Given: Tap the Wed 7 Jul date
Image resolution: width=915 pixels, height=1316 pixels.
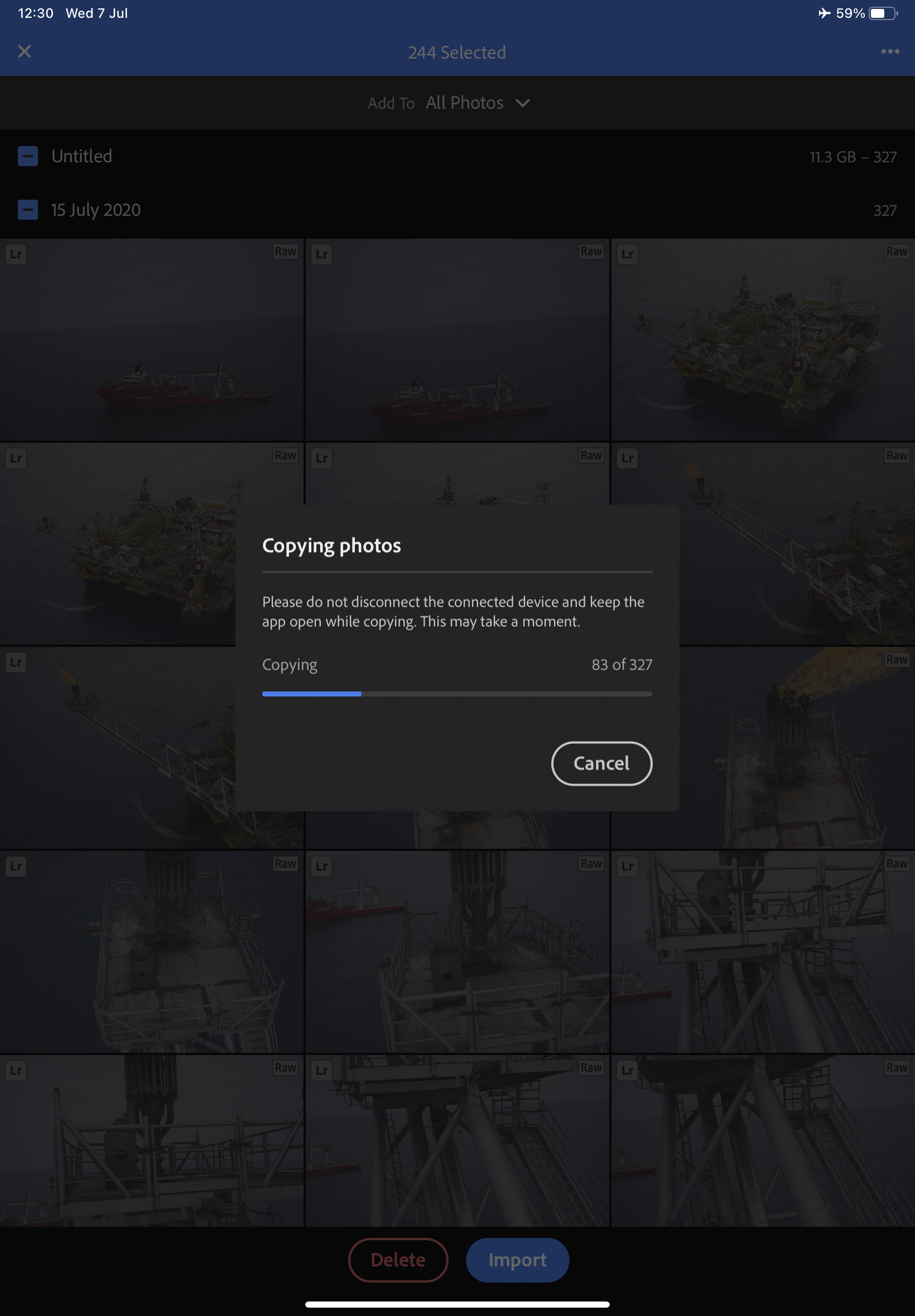Looking at the screenshot, I should pos(97,13).
